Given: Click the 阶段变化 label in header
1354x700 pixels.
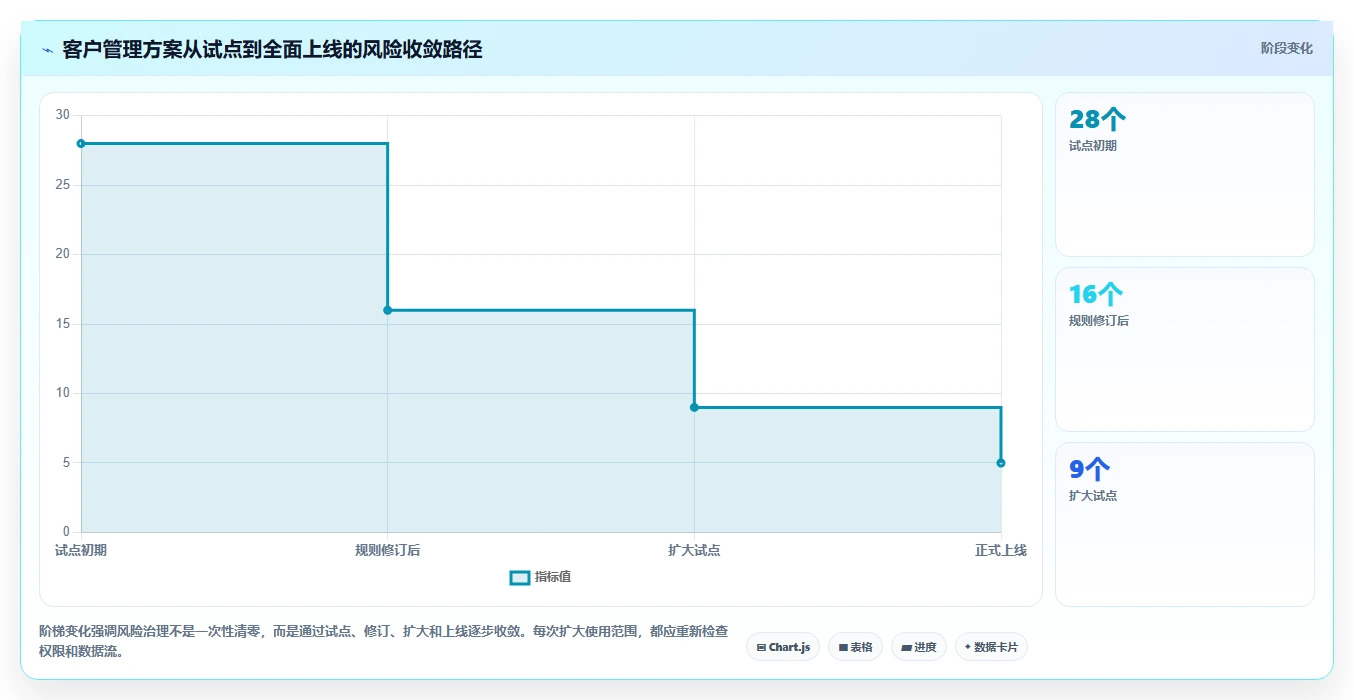Looking at the screenshot, I should tap(1286, 48).
